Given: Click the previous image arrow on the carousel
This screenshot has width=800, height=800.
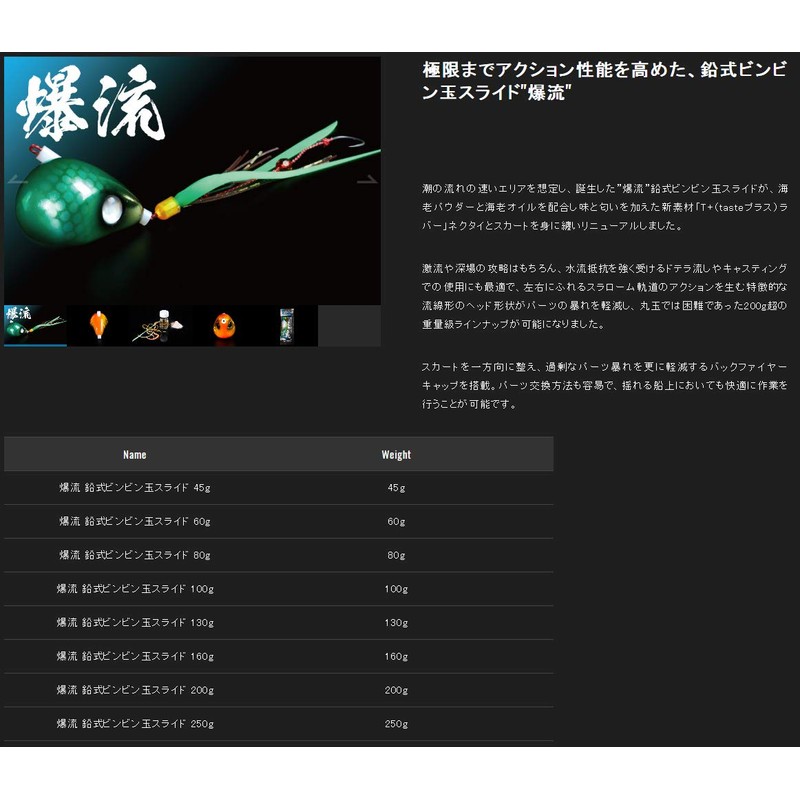Looking at the screenshot, I should click(x=17, y=181).
